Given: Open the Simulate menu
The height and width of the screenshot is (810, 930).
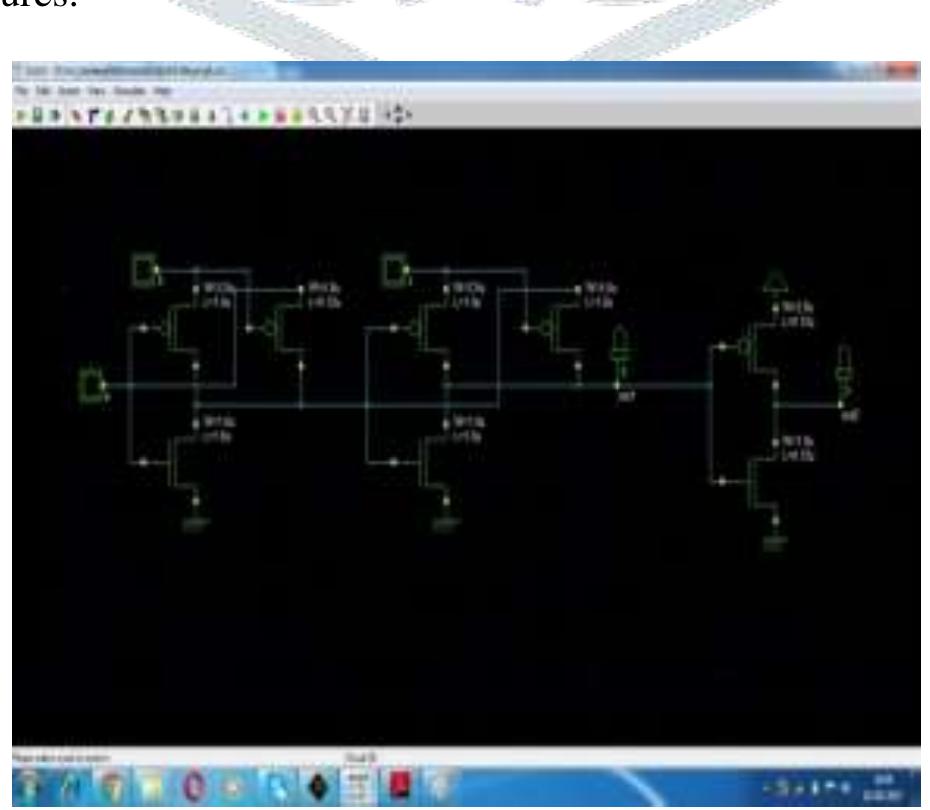Looking at the screenshot, I should coord(125,91).
